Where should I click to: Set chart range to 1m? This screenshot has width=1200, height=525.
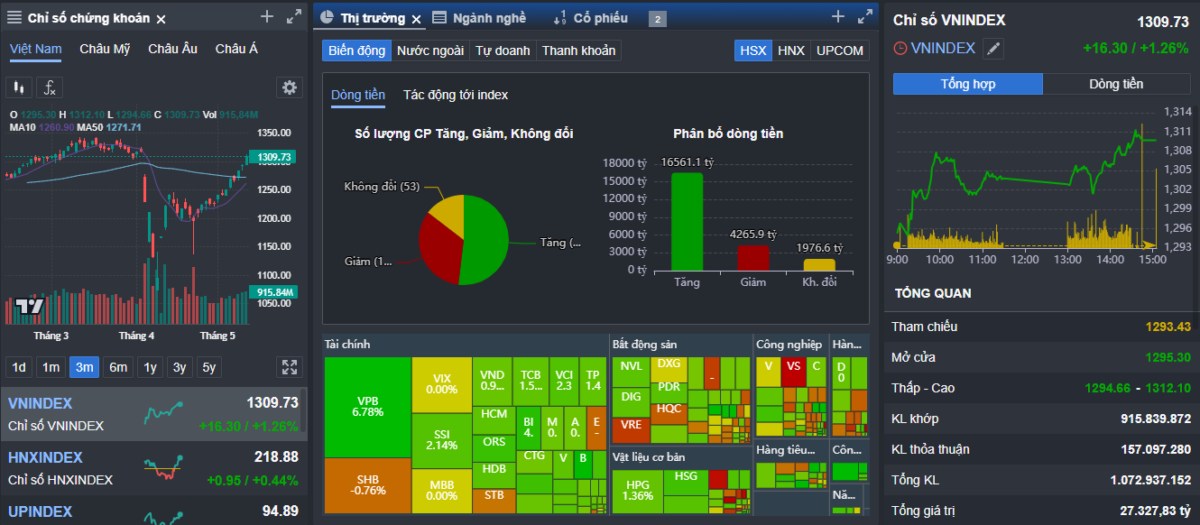[x=51, y=367]
